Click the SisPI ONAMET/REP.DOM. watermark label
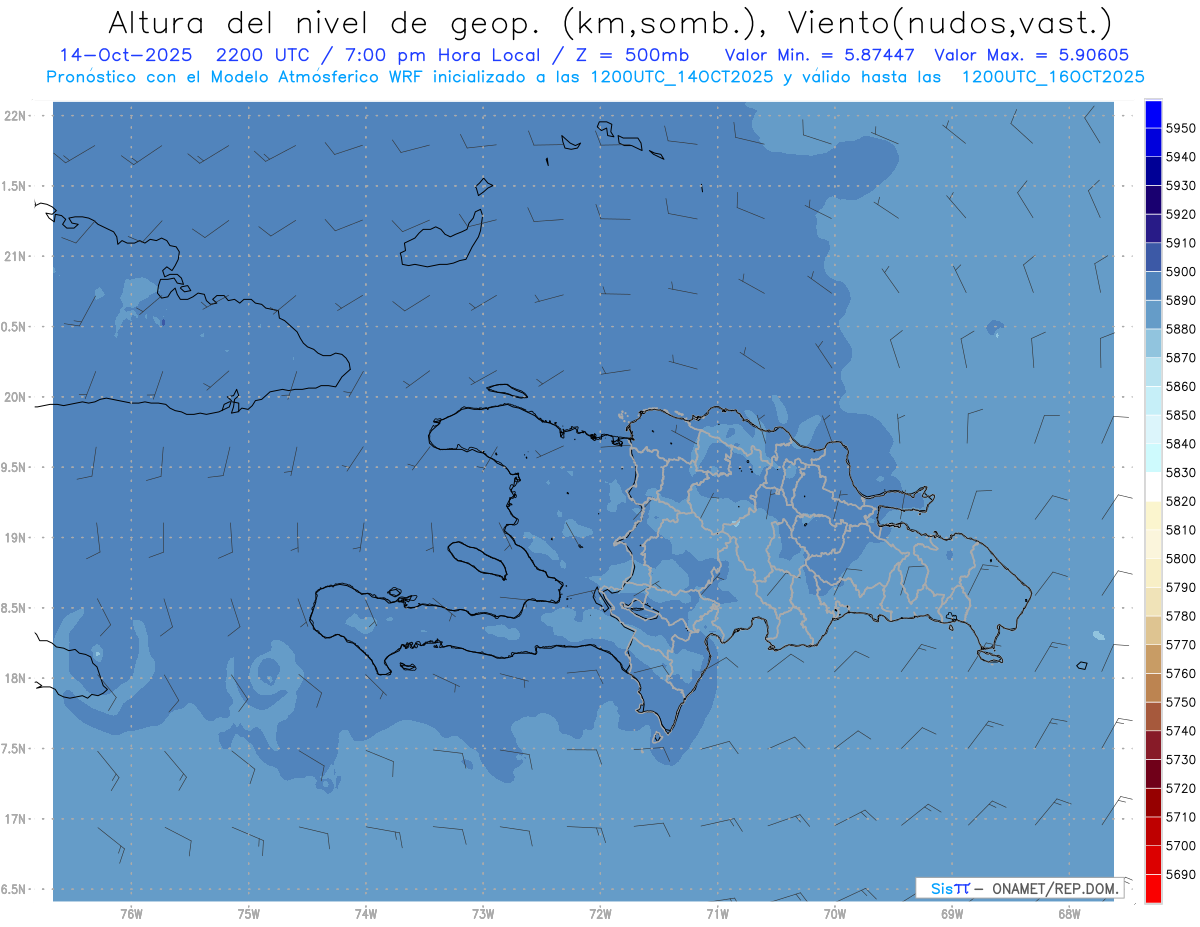The width and height of the screenshot is (1200, 927). [1019, 888]
